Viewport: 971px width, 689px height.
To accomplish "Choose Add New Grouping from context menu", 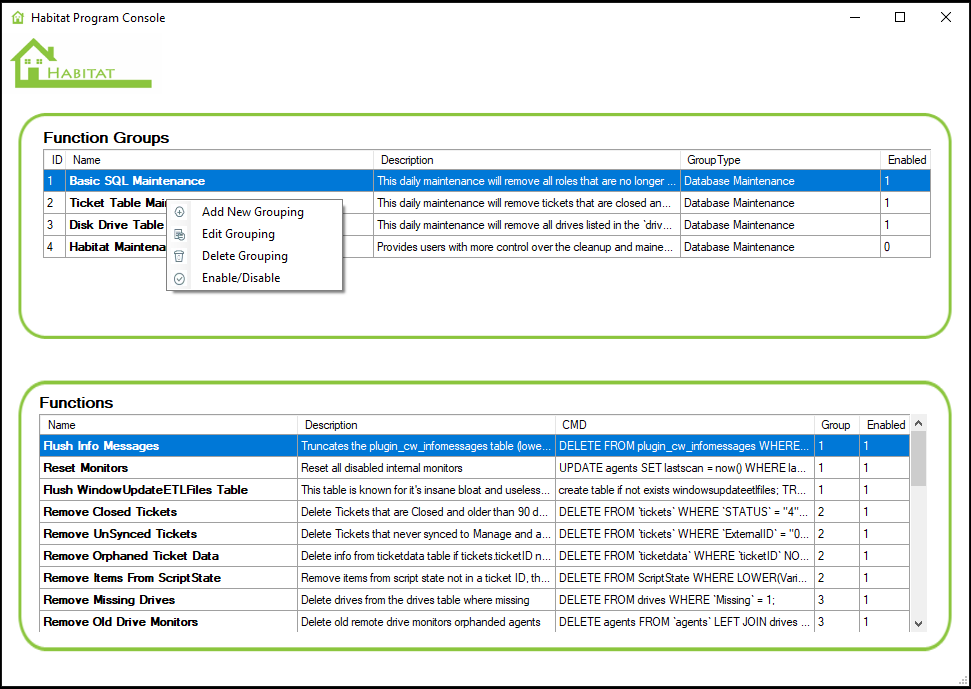I will (x=252, y=212).
